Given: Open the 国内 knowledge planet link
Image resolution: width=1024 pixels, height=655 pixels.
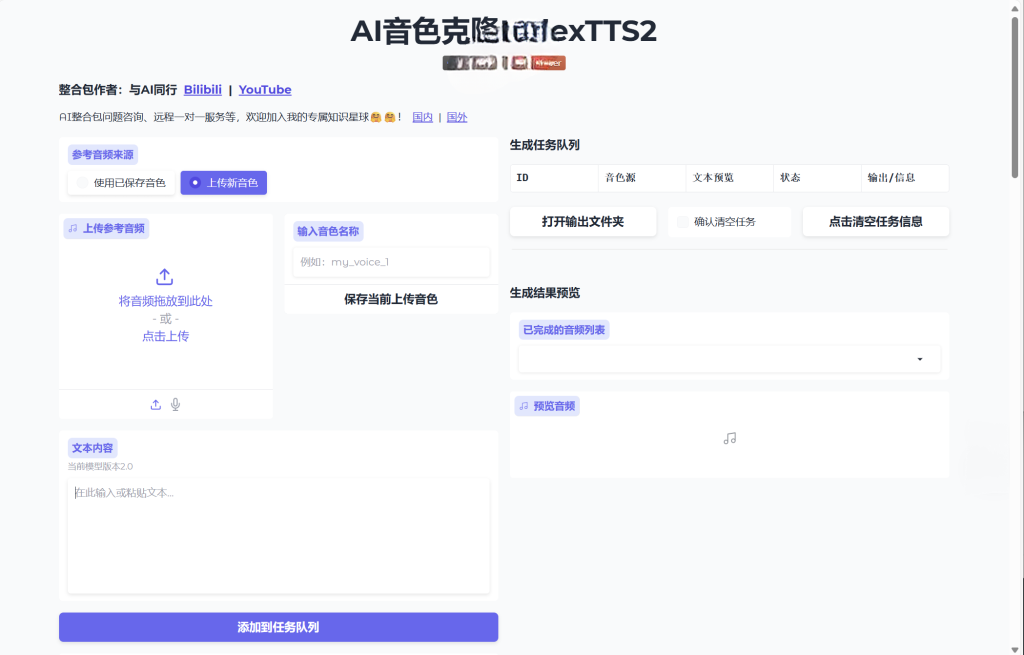Looking at the screenshot, I should [x=422, y=117].
